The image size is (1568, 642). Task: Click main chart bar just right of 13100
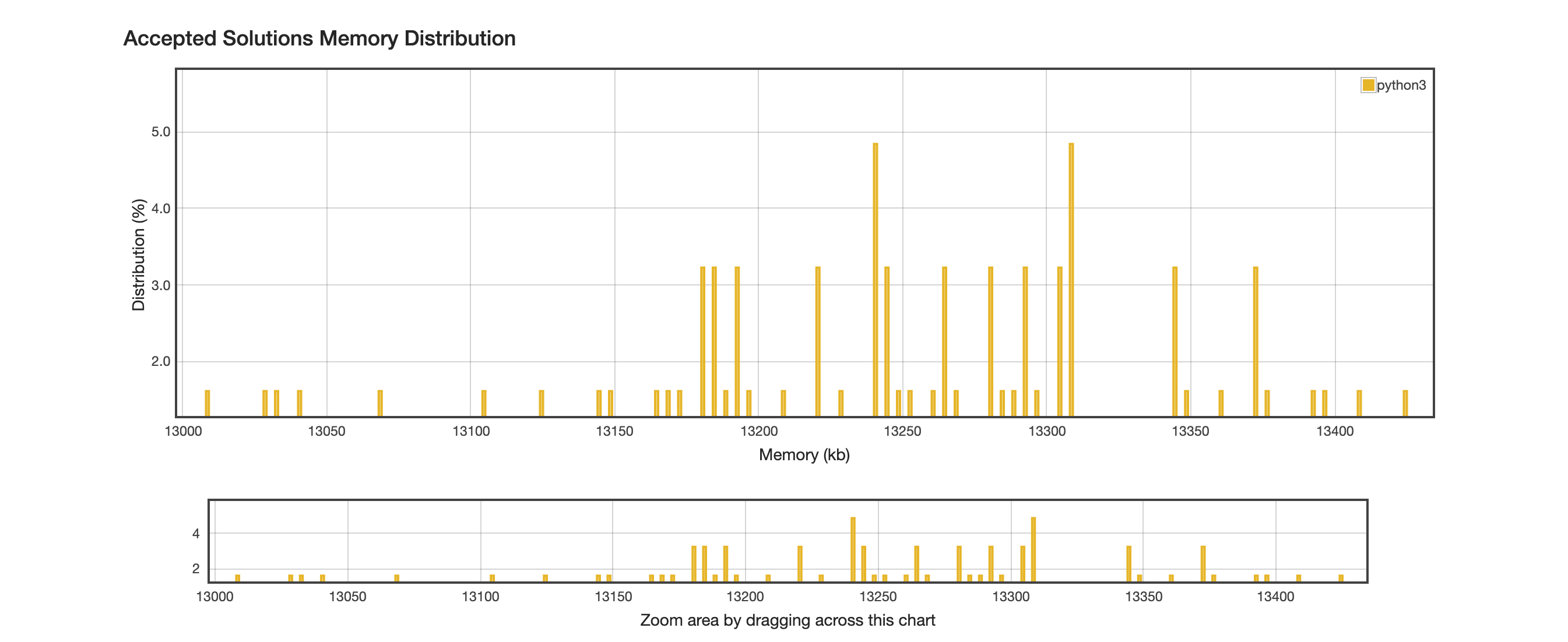pos(483,403)
